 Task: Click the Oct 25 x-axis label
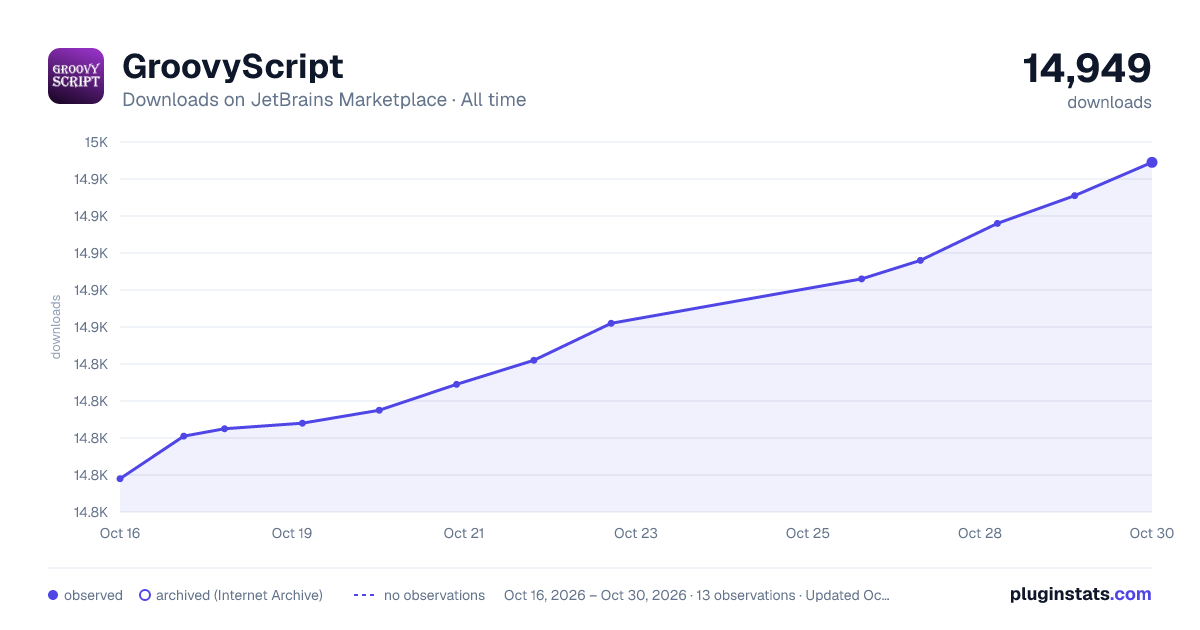[x=808, y=533]
